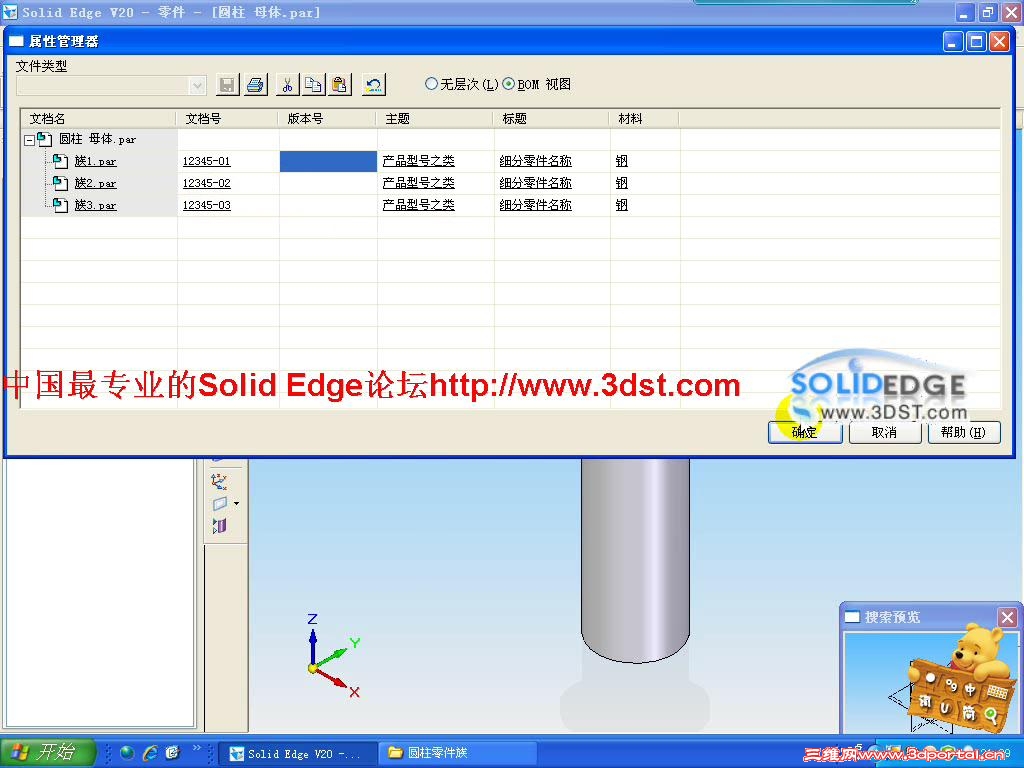This screenshot has width=1024, height=768.
Task: Click 标题 column header
Action: 552,119
